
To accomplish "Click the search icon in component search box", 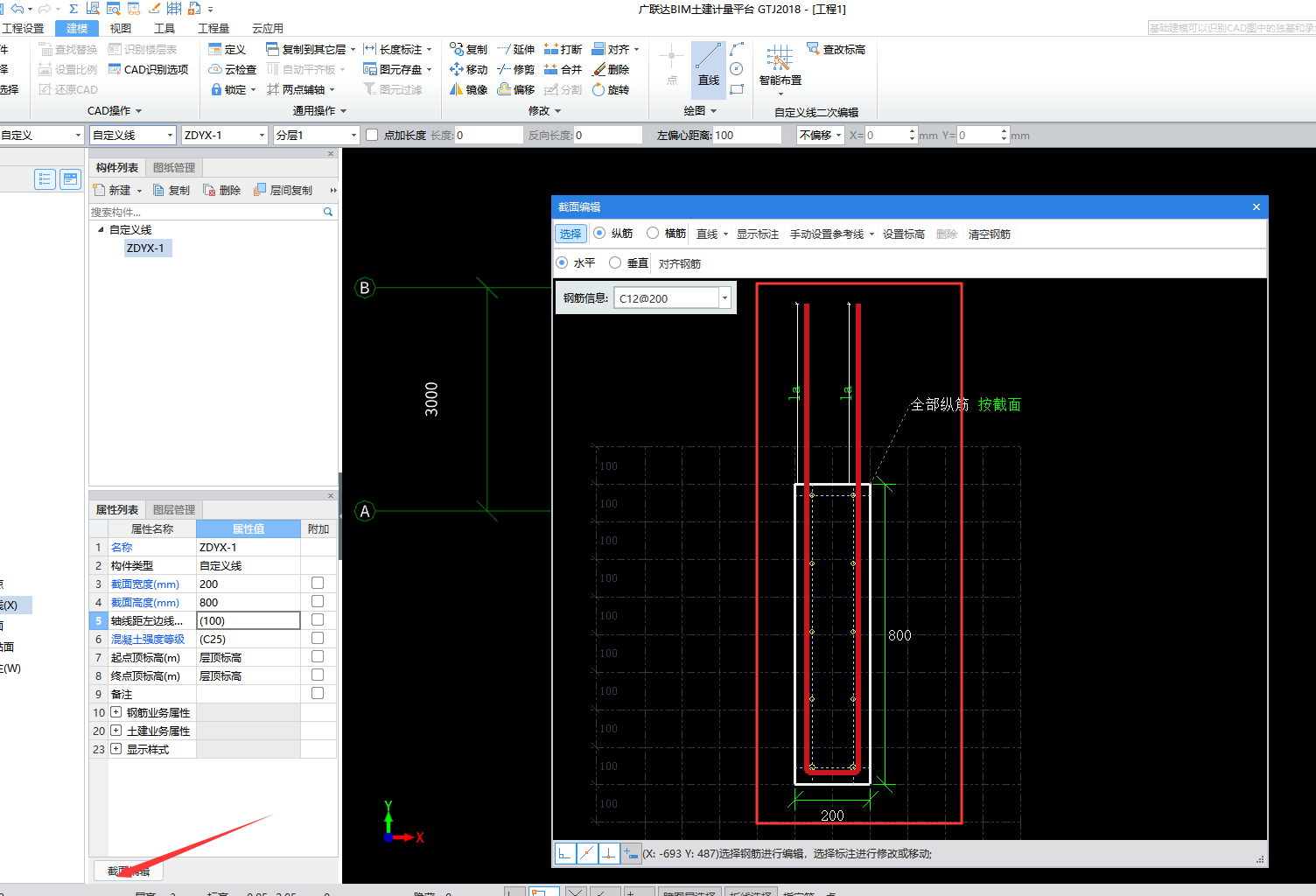I will pyautogui.click(x=328, y=212).
